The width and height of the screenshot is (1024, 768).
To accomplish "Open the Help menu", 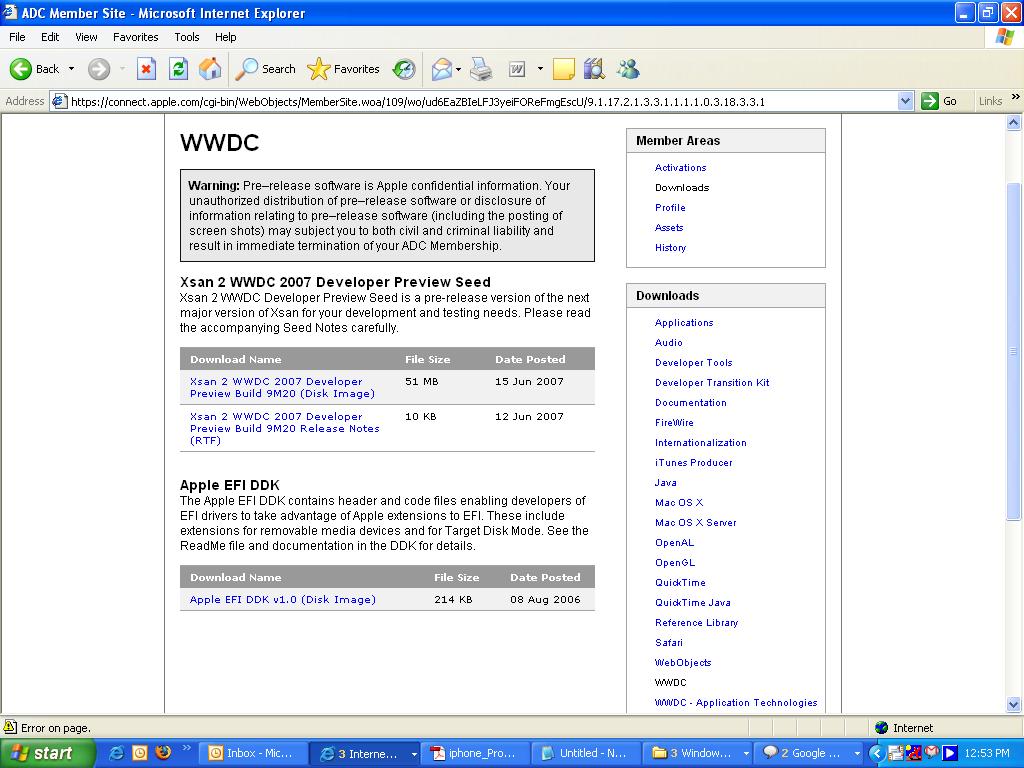I will coord(225,37).
